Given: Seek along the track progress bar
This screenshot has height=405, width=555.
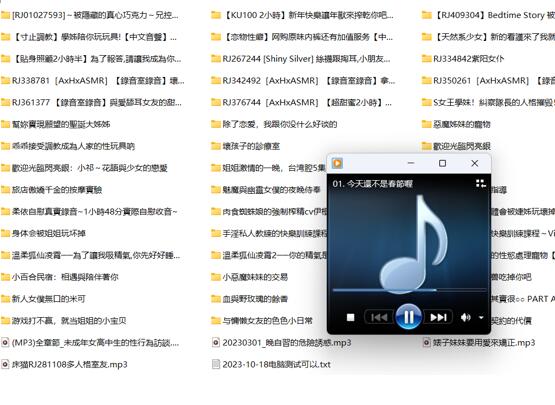Looking at the screenshot, I should pyautogui.click(x=409, y=290).
